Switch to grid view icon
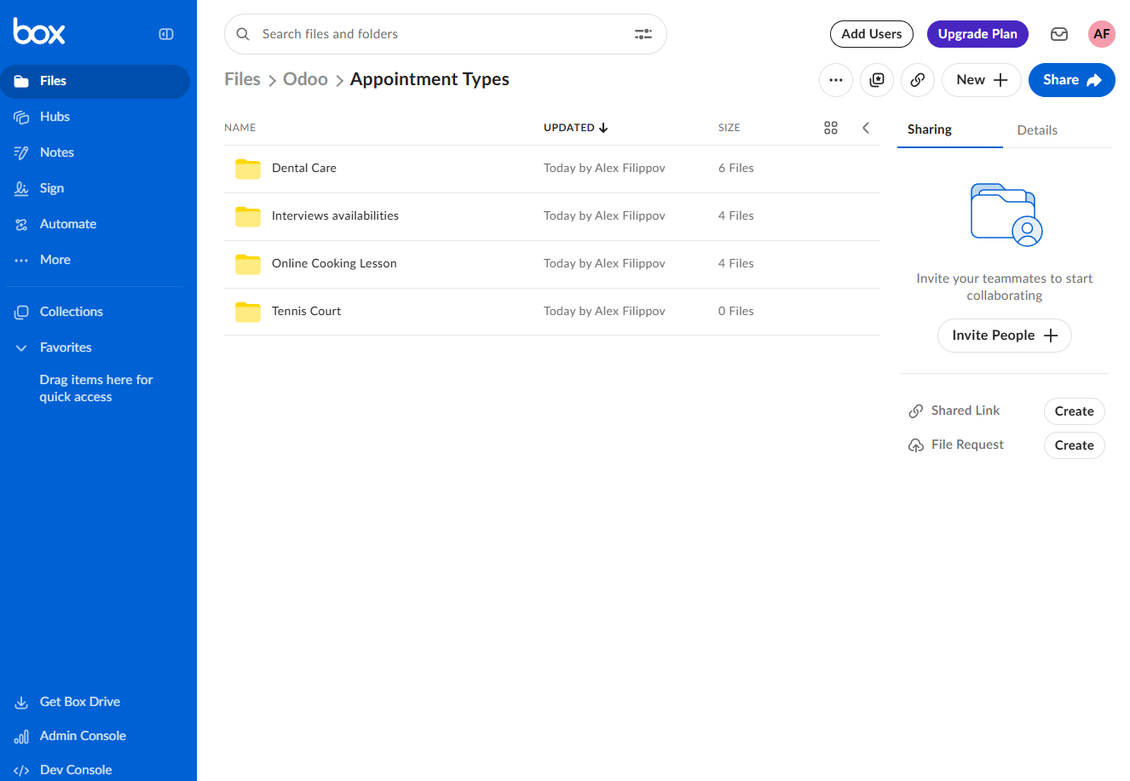Screen dimensions: 1130x781 [830, 128]
